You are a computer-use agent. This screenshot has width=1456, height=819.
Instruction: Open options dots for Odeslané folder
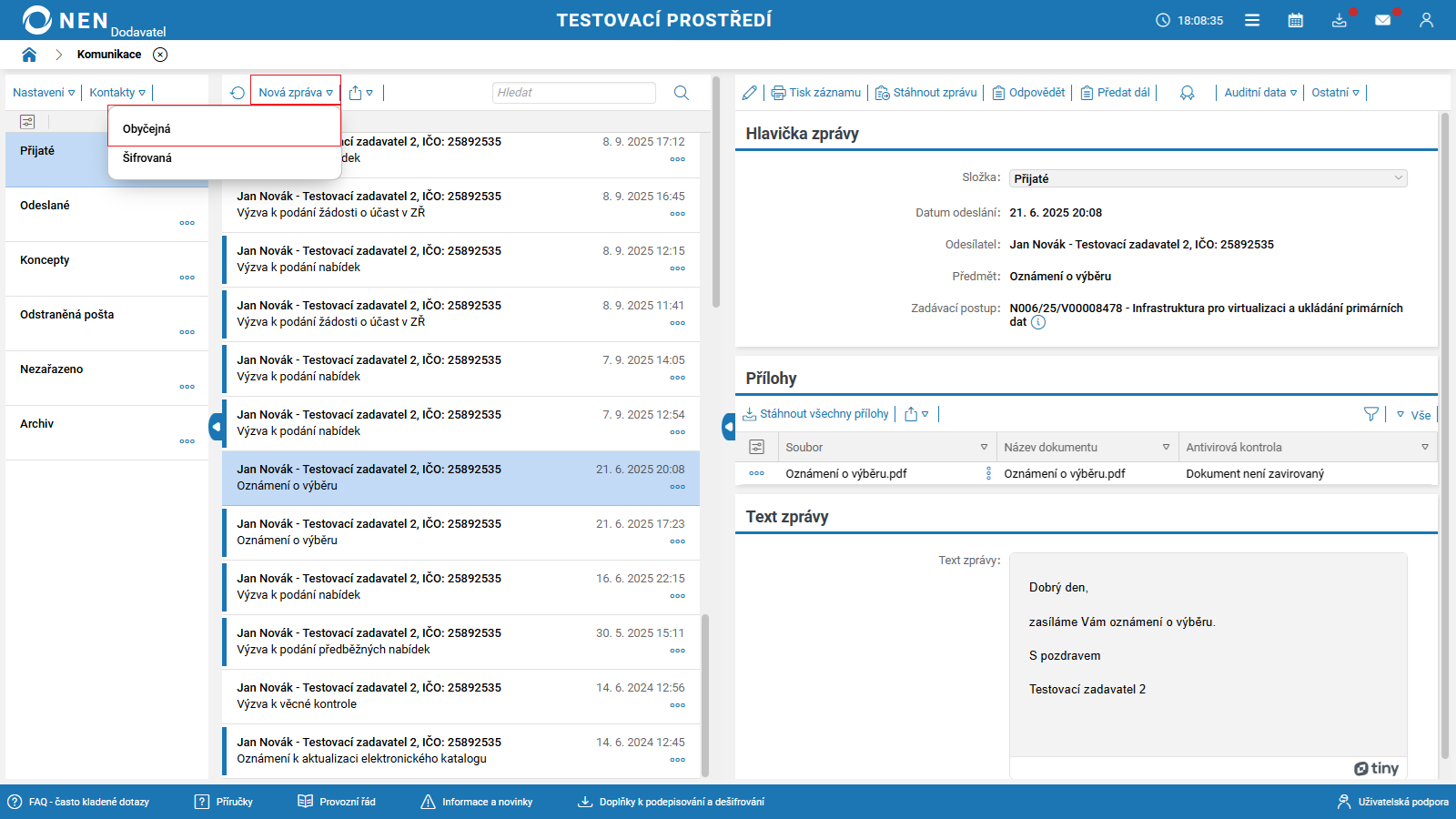(187, 223)
